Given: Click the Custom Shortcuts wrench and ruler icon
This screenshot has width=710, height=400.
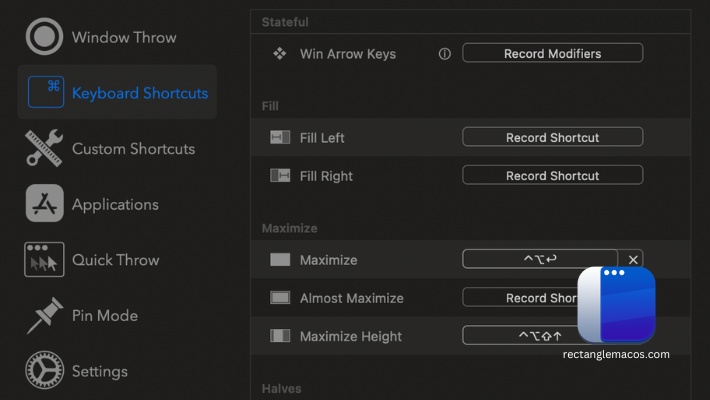Looking at the screenshot, I should coord(44,148).
